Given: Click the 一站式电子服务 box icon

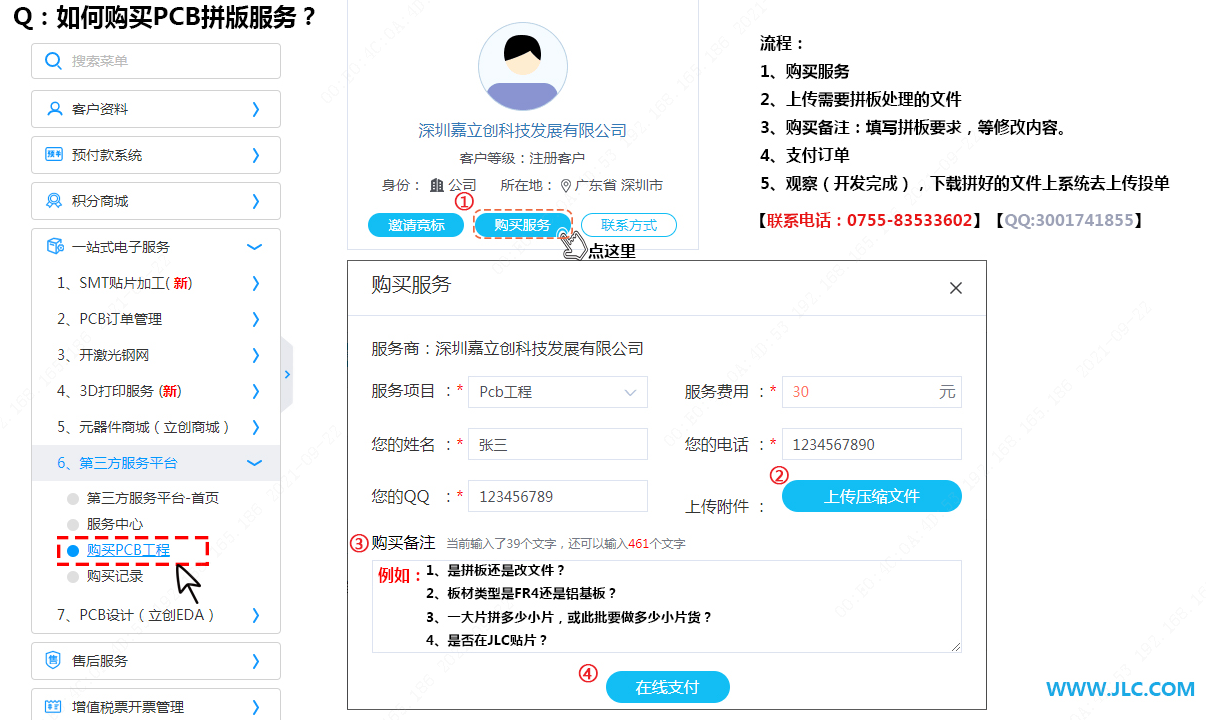Looking at the screenshot, I should tap(54, 247).
